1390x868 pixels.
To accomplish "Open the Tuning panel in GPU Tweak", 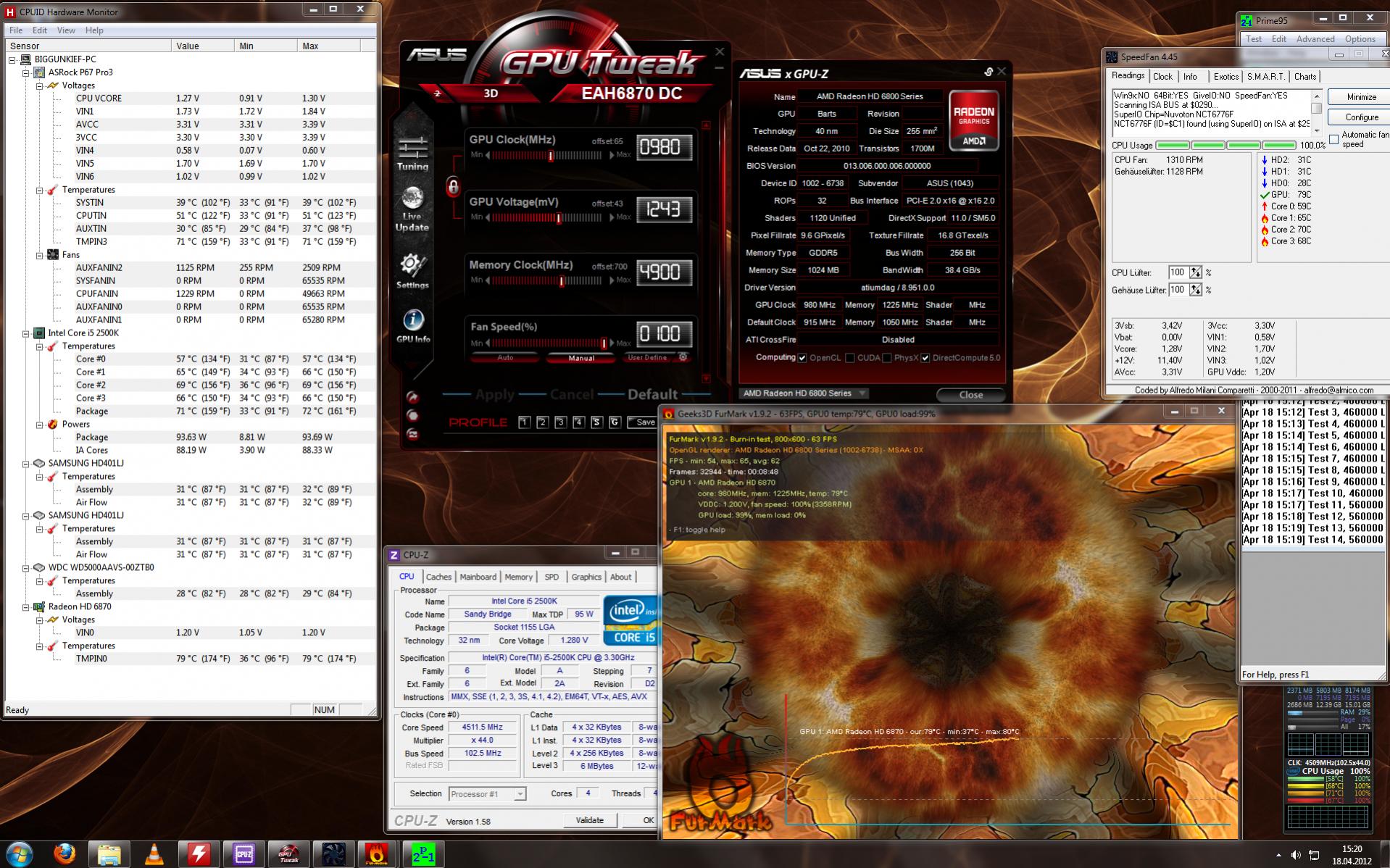I will point(412,154).
